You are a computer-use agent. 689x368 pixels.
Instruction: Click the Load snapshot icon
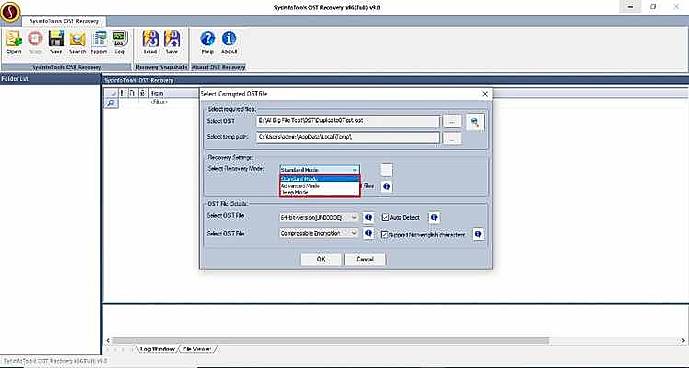coord(150,43)
